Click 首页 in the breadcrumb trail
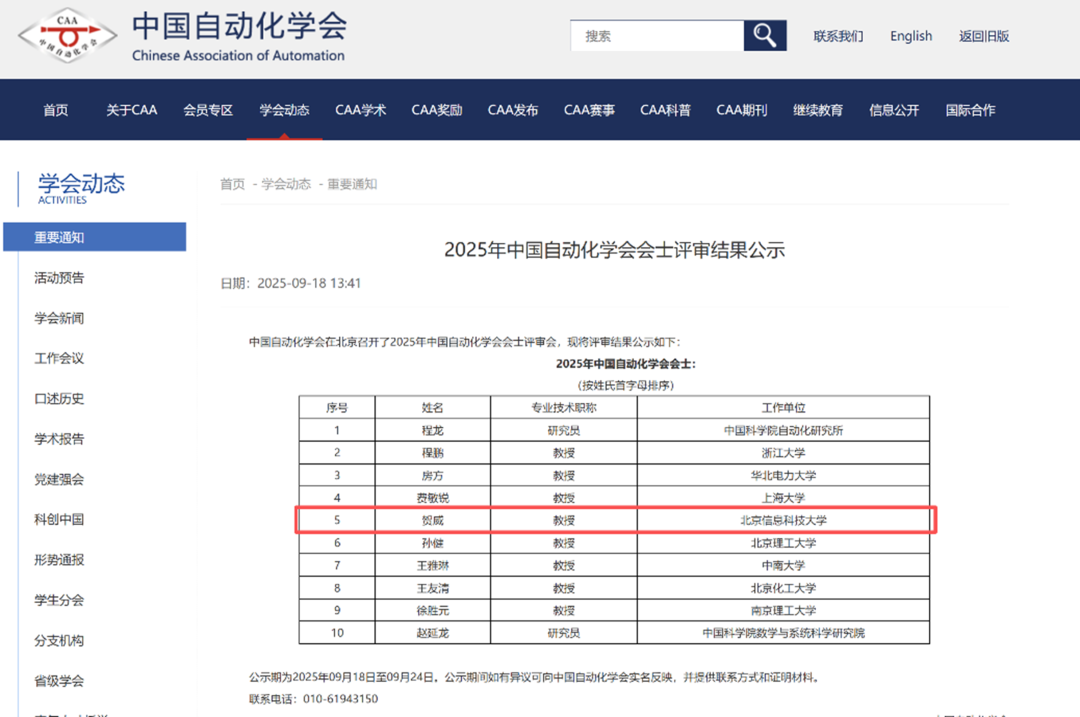 [x=232, y=184]
